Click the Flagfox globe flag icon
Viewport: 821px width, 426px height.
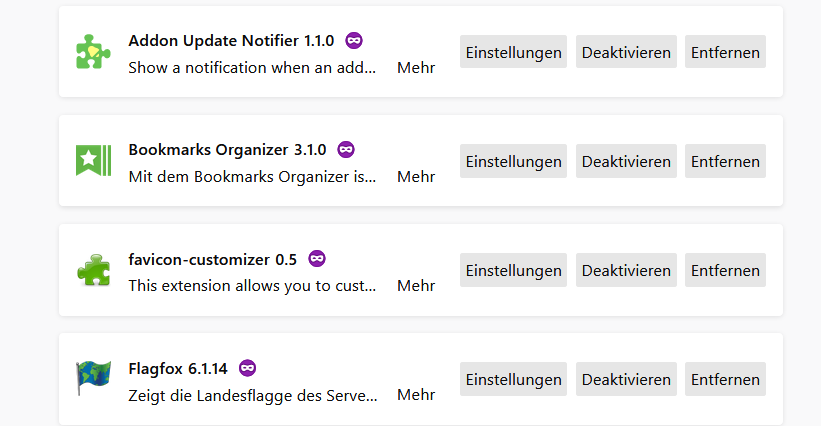pos(94,379)
